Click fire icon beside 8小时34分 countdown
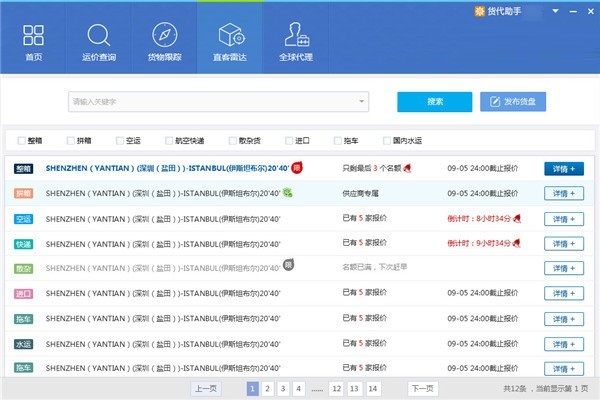The height and width of the screenshot is (400, 600). point(517,218)
